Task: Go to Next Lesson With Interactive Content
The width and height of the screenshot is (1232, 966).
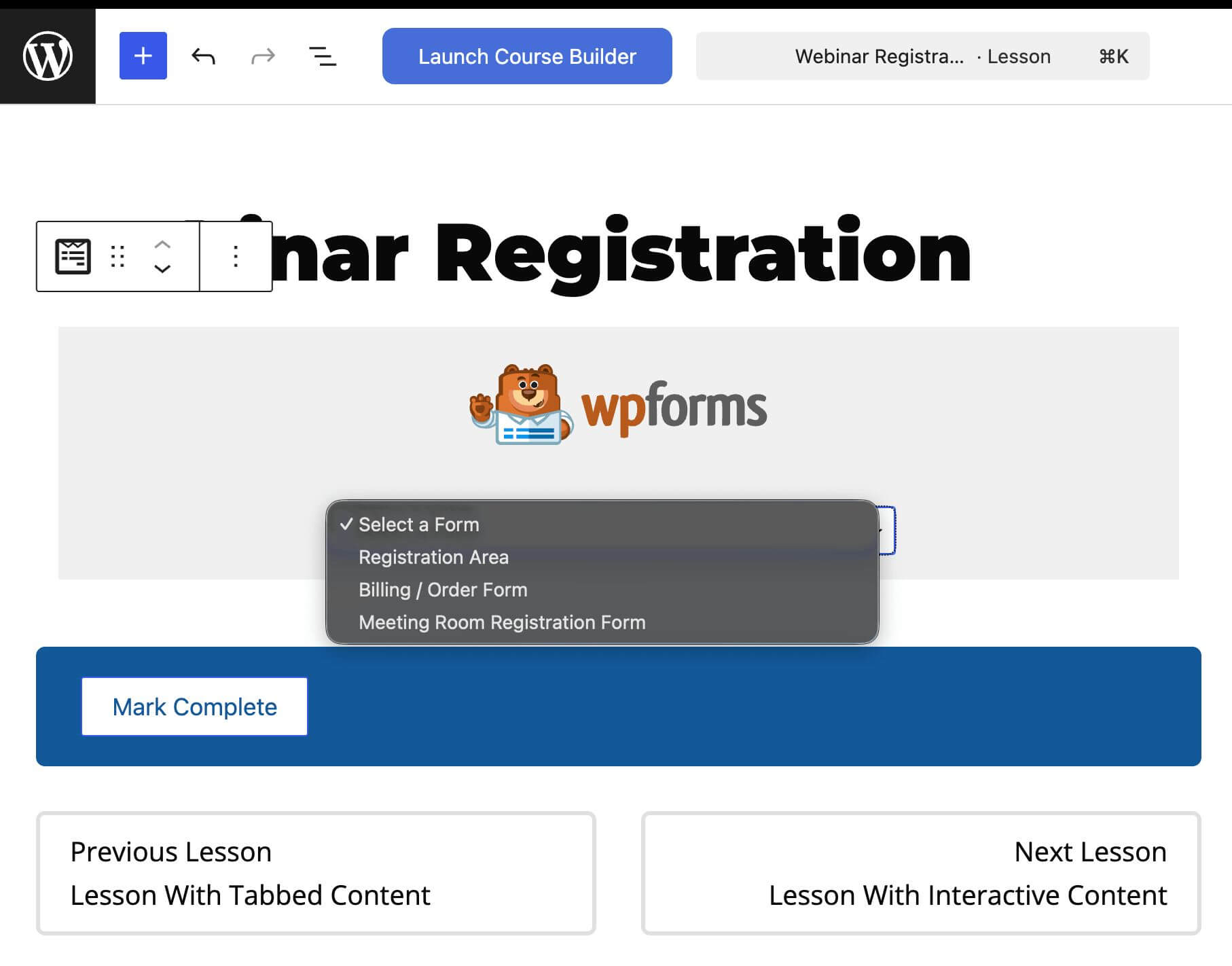Action: pyautogui.click(x=921, y=873)
